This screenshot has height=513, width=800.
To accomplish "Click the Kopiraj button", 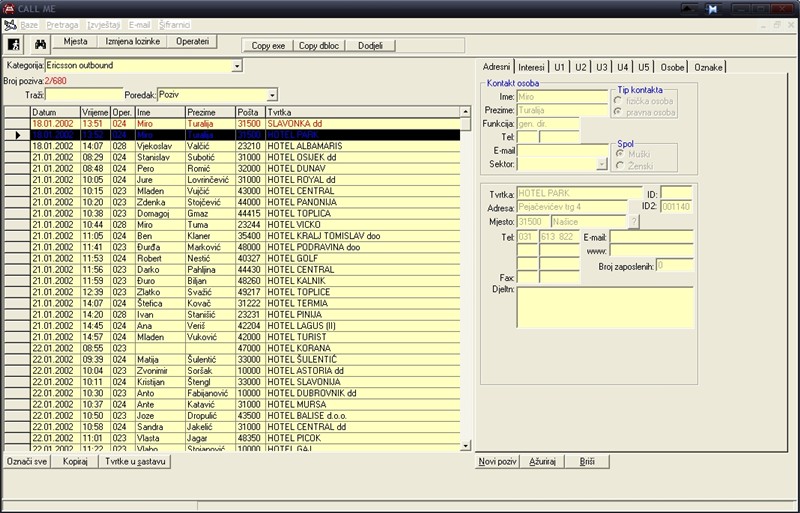I will pyautogui.click(x=75, y=461).
